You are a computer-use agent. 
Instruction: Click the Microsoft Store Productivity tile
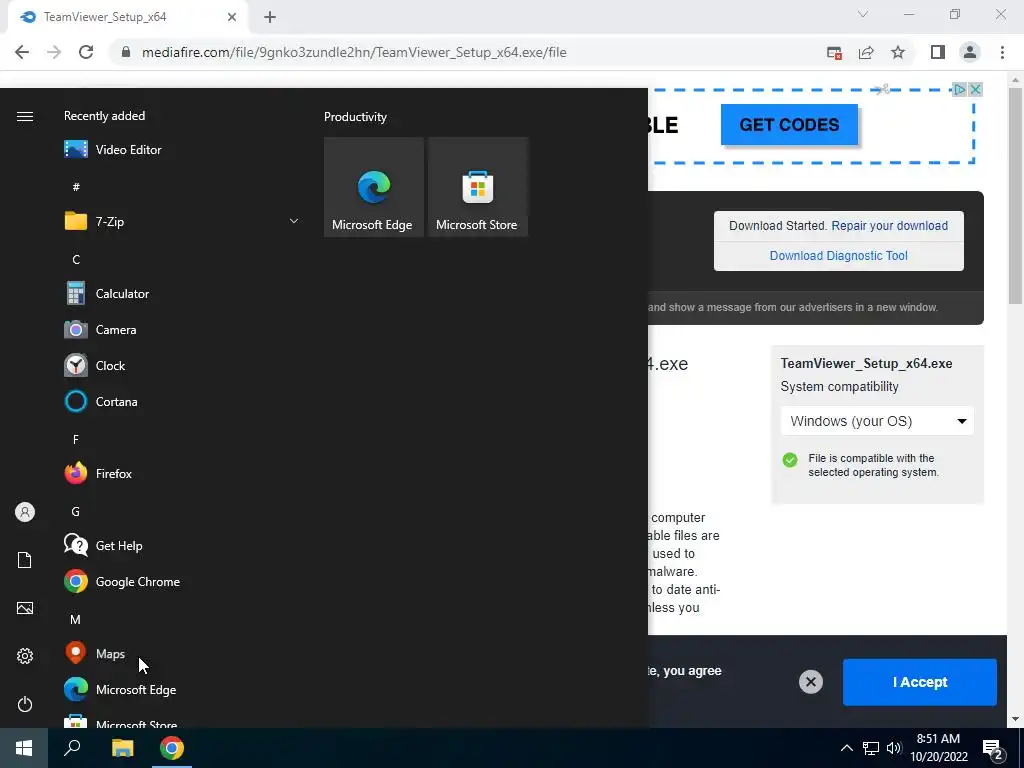click(477, 187)
